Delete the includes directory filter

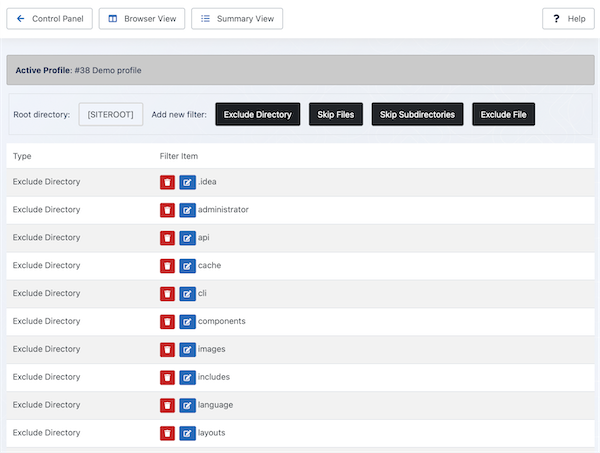(167, 378)
